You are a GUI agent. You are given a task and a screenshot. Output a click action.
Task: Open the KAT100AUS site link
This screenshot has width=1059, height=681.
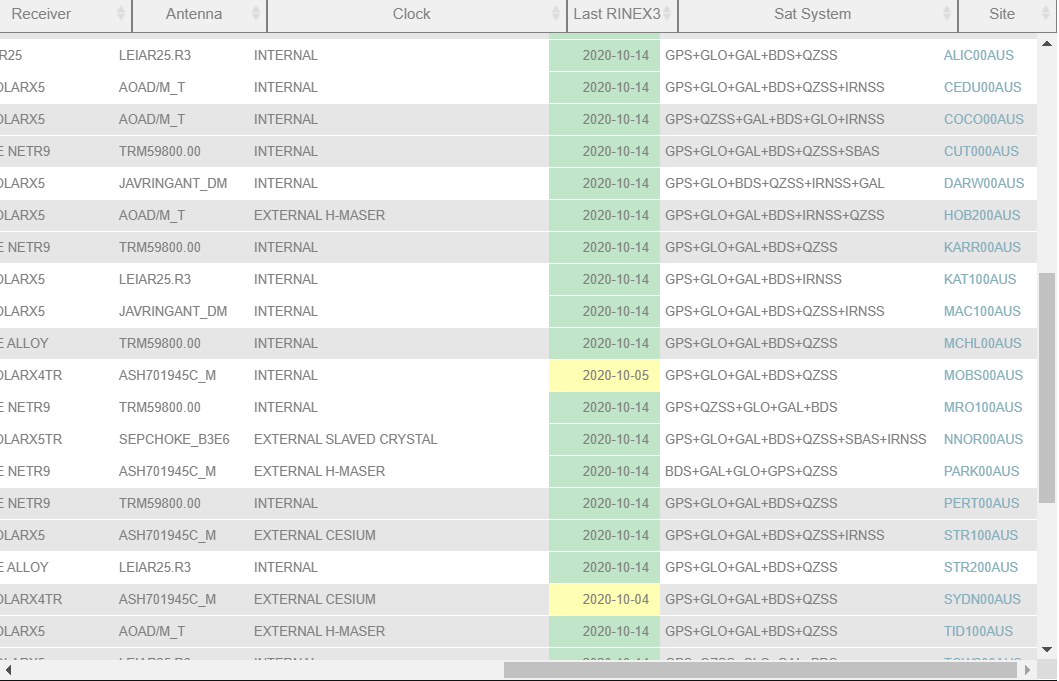[x=980, y=279]
